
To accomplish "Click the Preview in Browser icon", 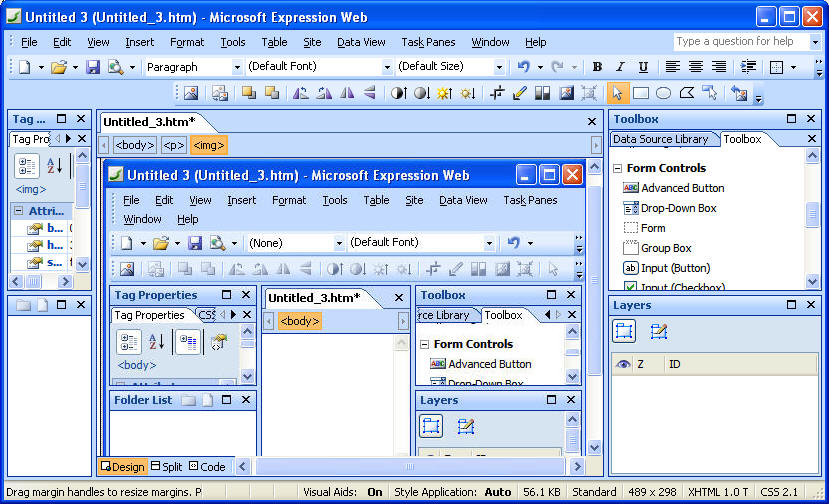I will coord(115,67).
